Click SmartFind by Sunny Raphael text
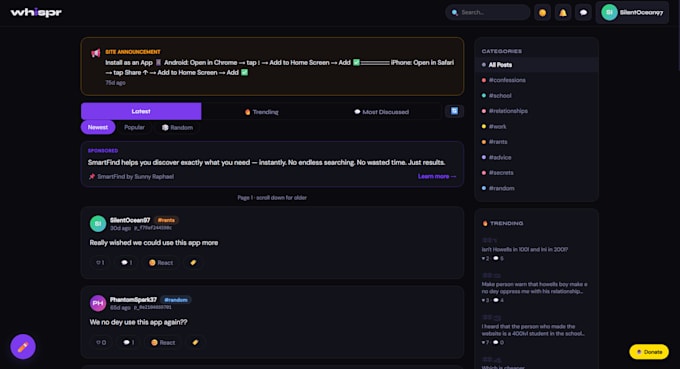680x369 pixels. pyautogui.click(x=135, y=176)
